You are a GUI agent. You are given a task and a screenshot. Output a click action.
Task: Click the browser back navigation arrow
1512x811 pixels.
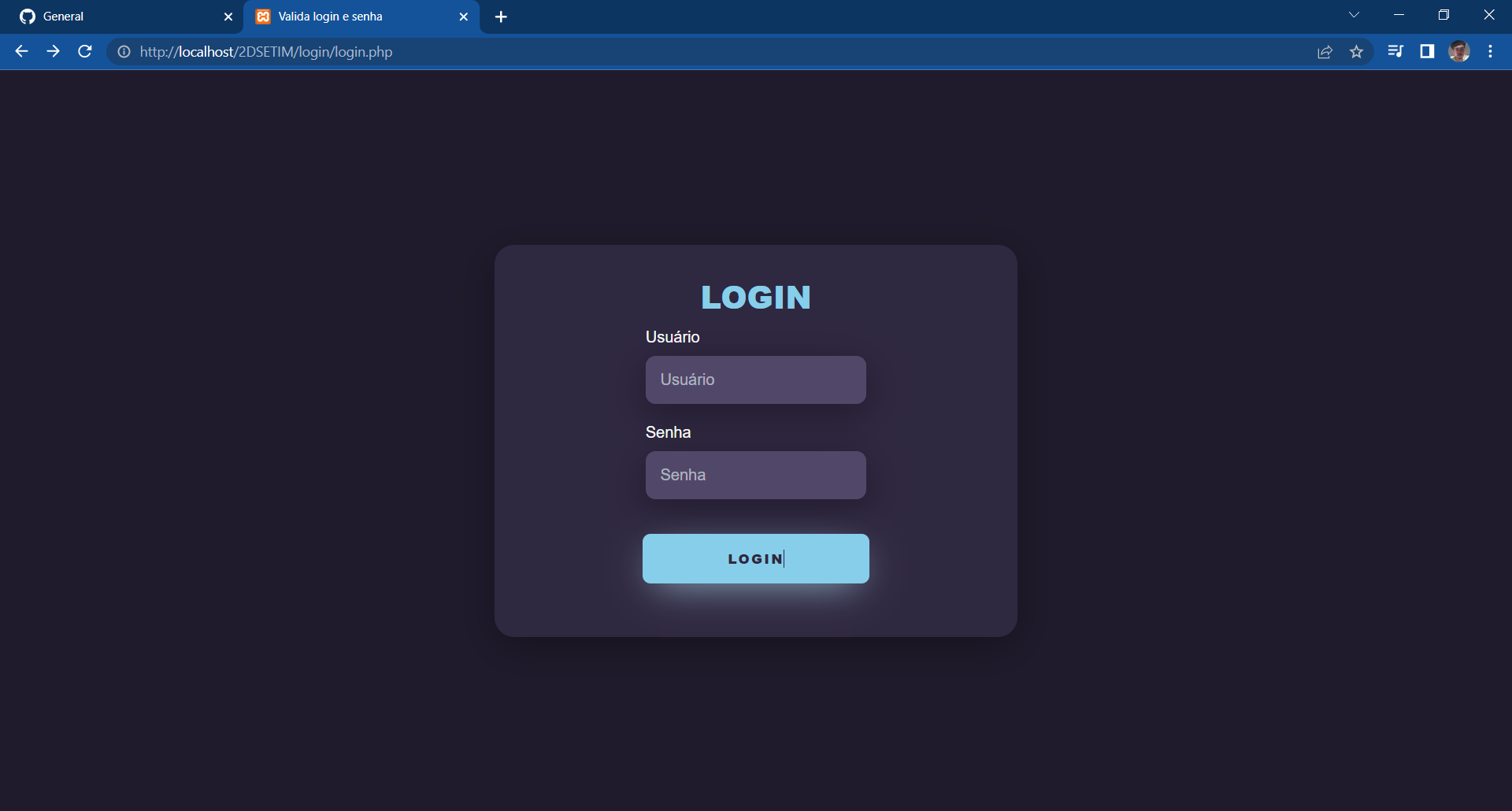20,51
